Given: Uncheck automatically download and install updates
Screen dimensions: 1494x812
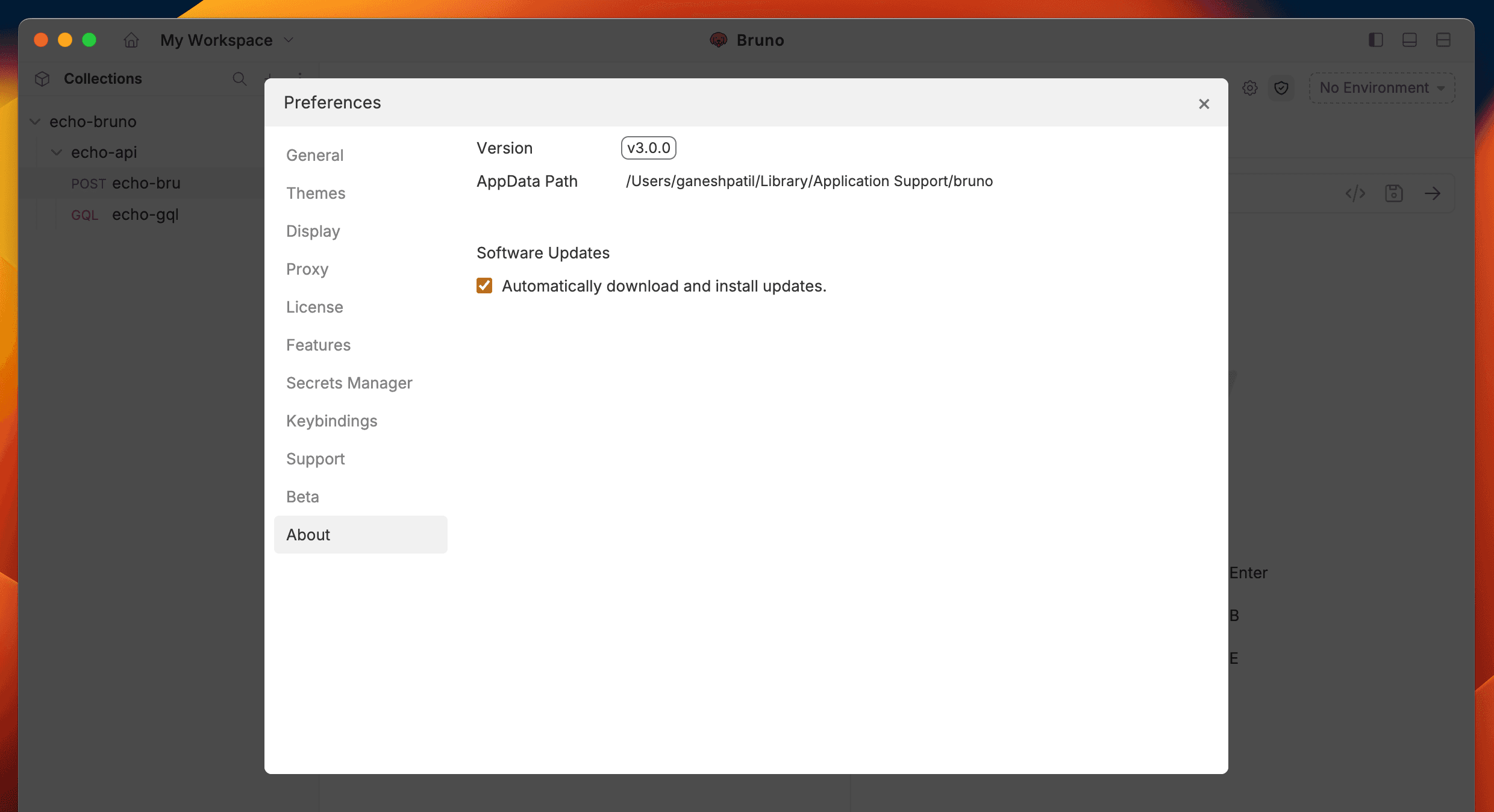Looking at the screenshot, I should point(484,286).
